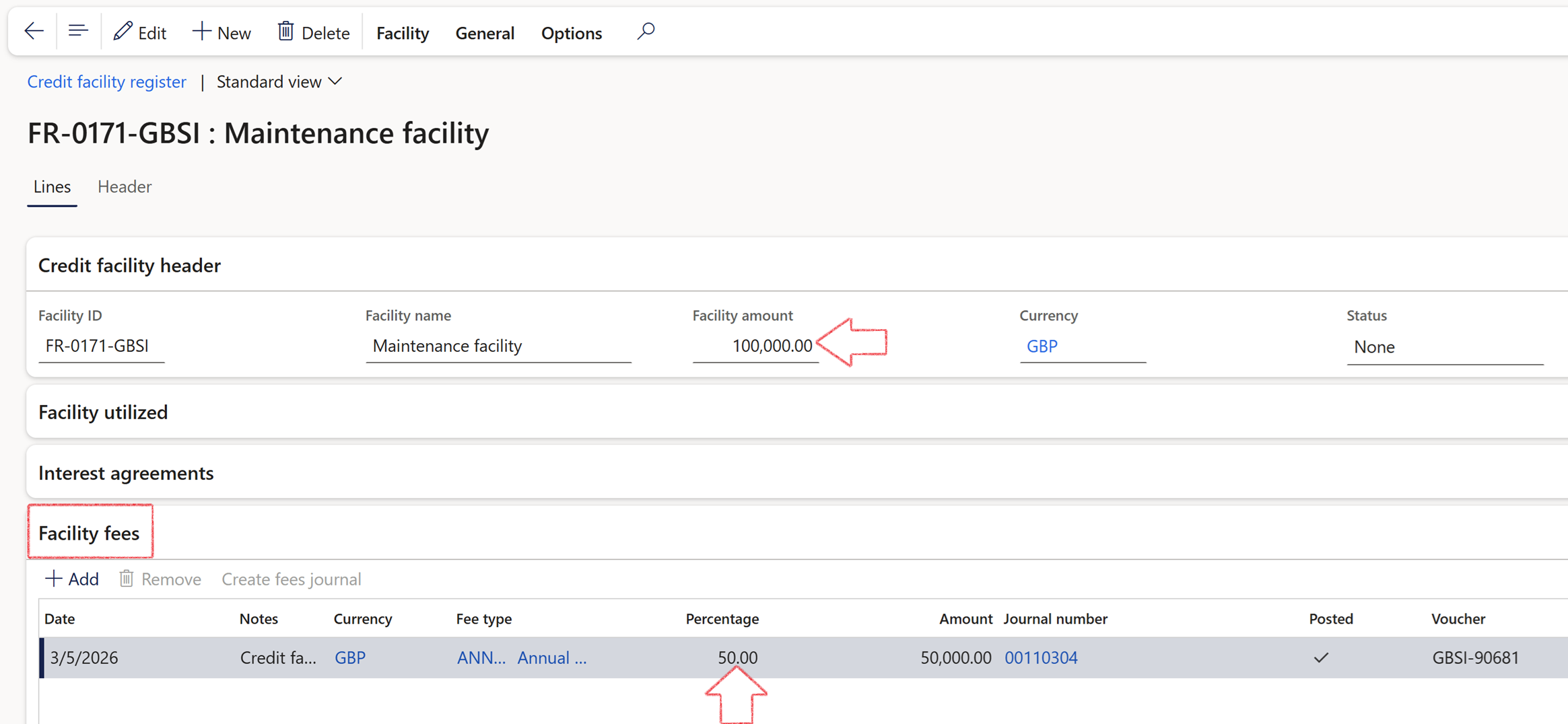
Task: Expand the Interest agreements section
Action: pyautogui.click(x=126, y=472)
